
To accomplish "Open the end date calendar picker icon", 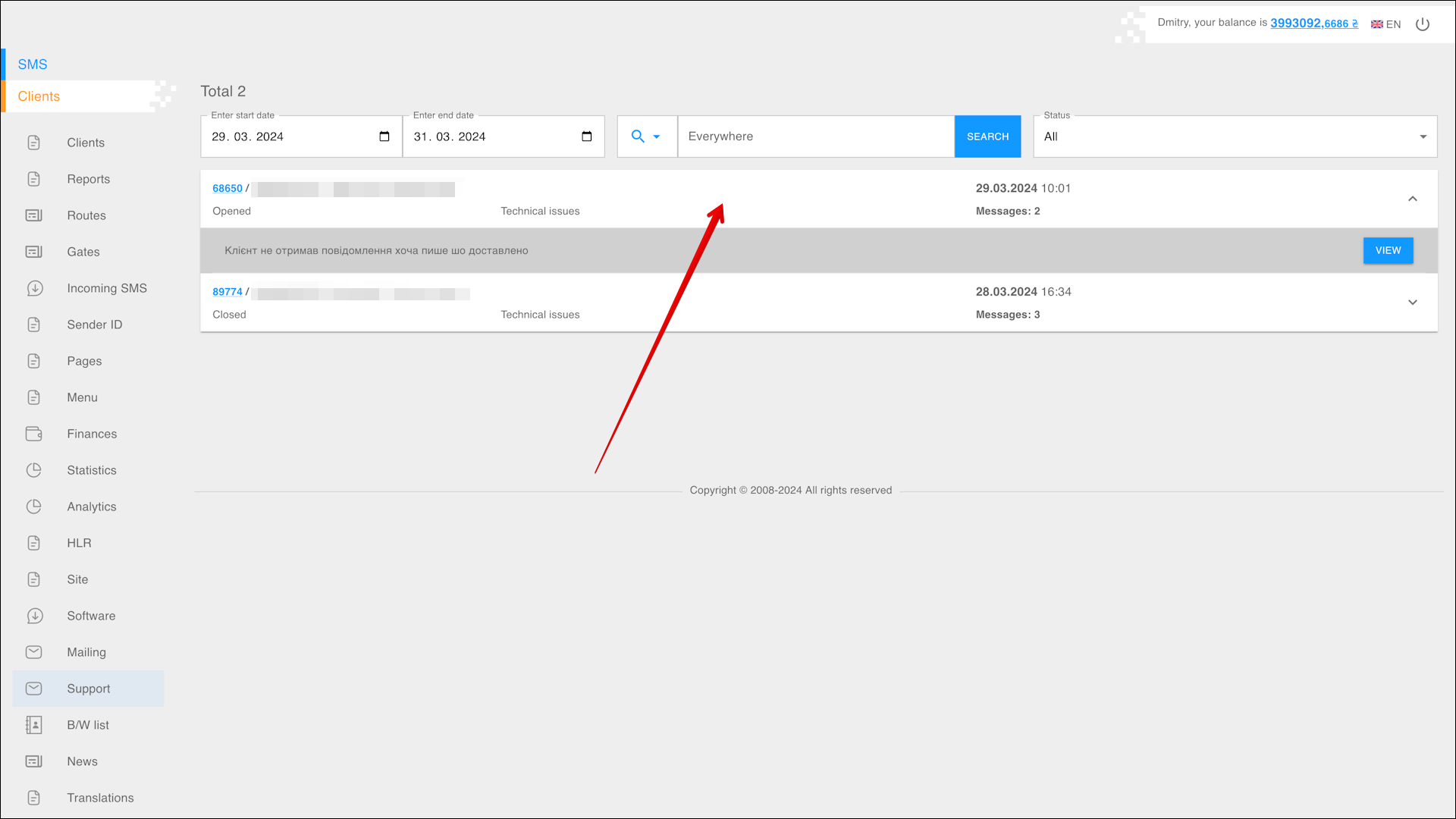I will point(586,136).
